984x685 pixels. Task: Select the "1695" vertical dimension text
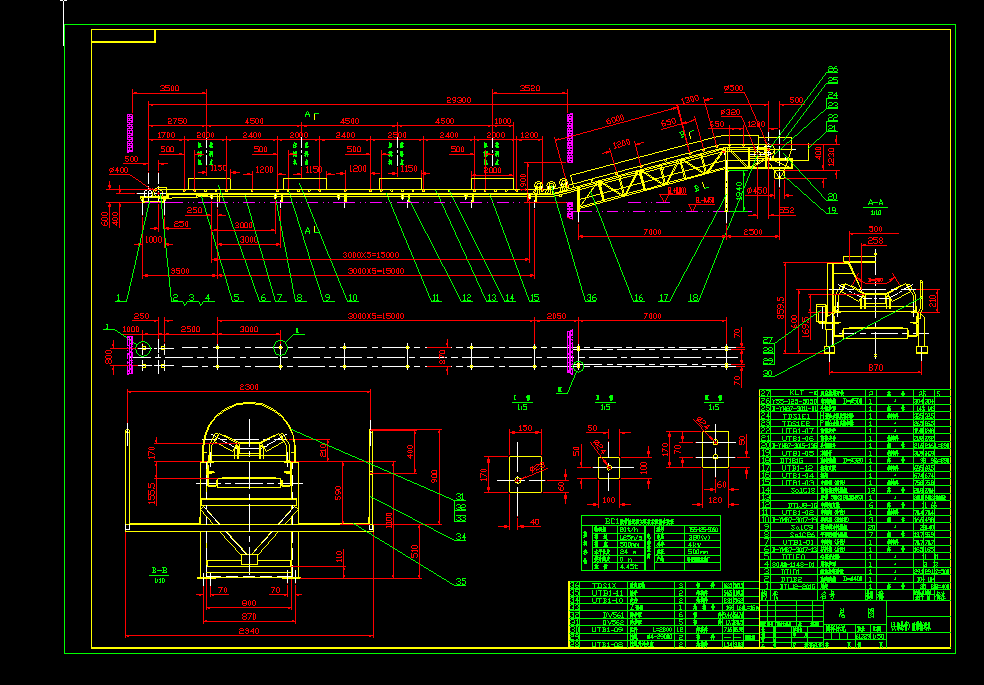pos(806,326)
